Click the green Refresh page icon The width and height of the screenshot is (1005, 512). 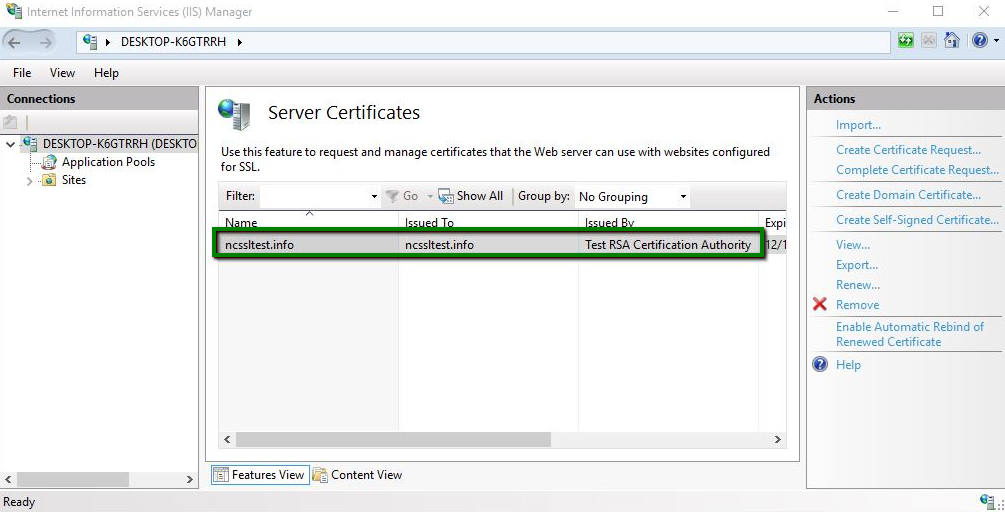[905, 41]
